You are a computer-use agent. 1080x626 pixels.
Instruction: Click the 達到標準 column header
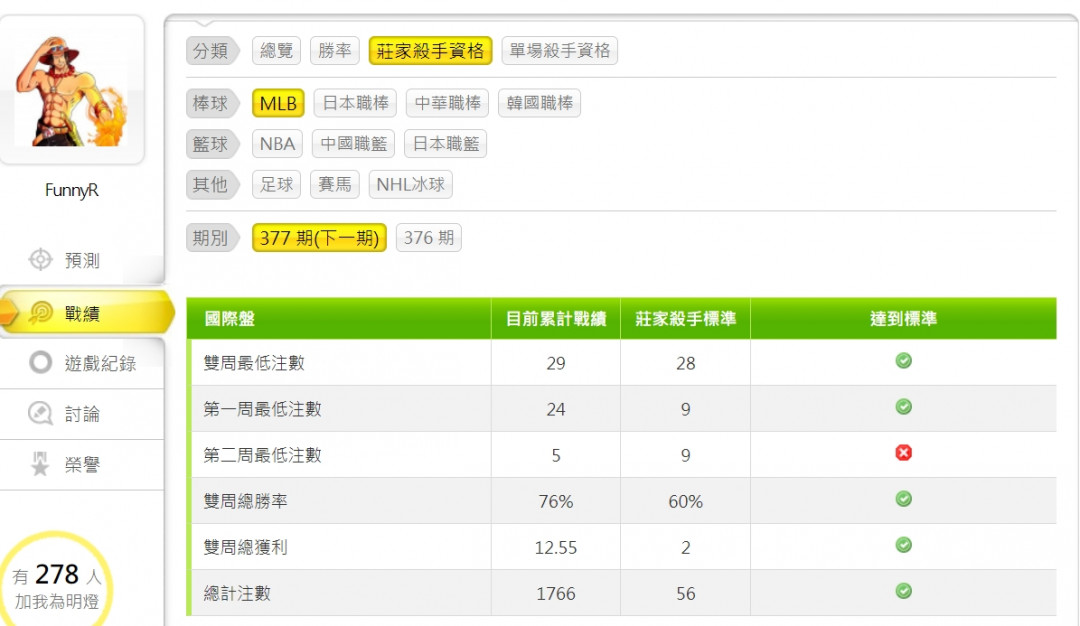pos(903,319)
